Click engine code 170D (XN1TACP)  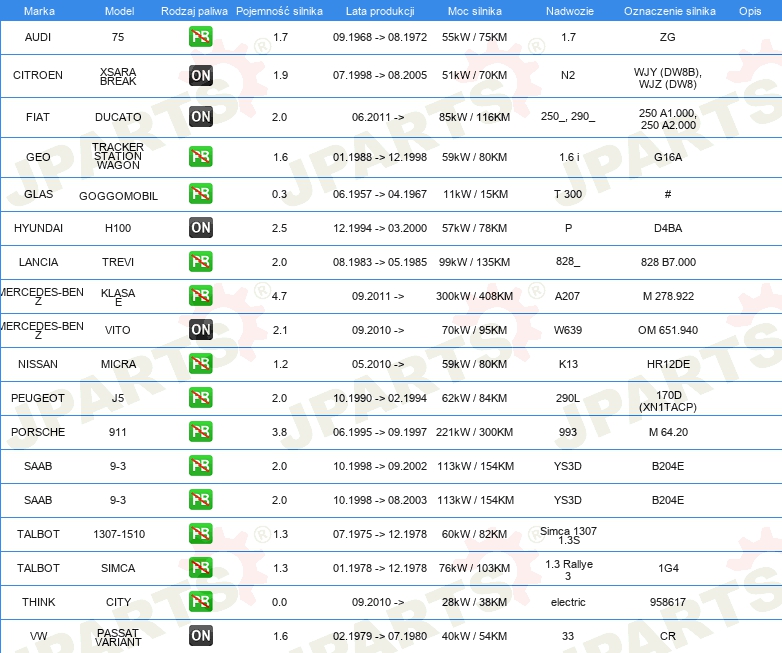(x=668, y=401)
